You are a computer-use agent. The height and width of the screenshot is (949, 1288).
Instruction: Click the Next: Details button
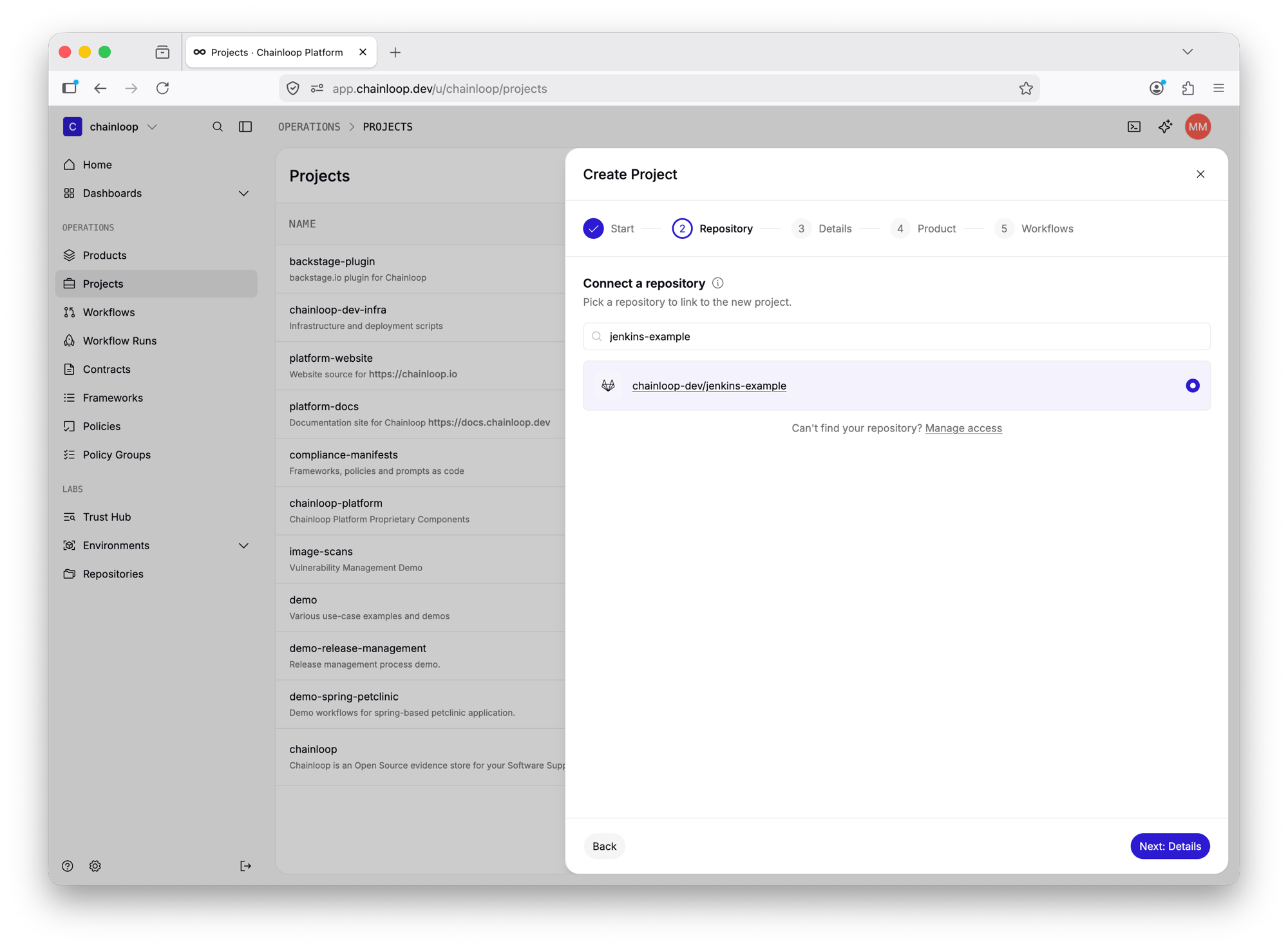[1170, 846]
